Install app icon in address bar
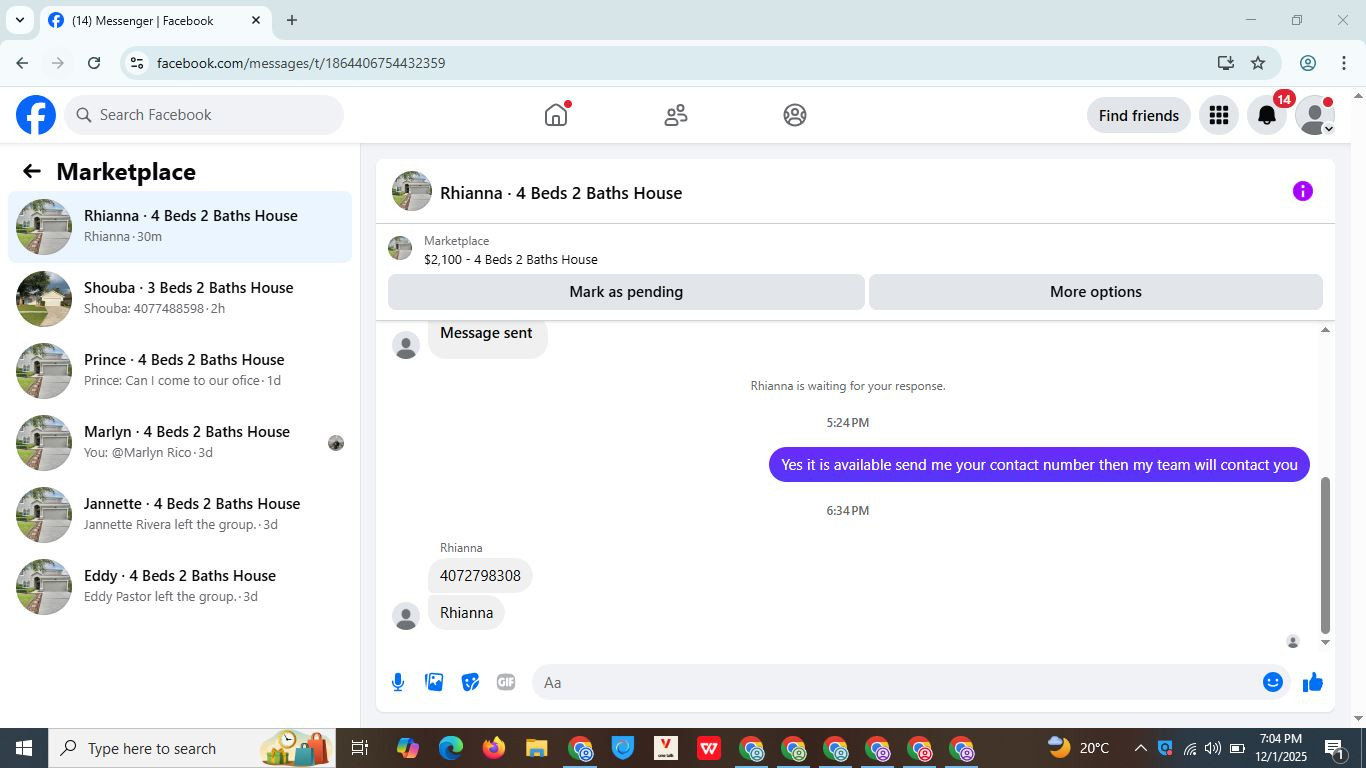 click(x=1226, y=63)
